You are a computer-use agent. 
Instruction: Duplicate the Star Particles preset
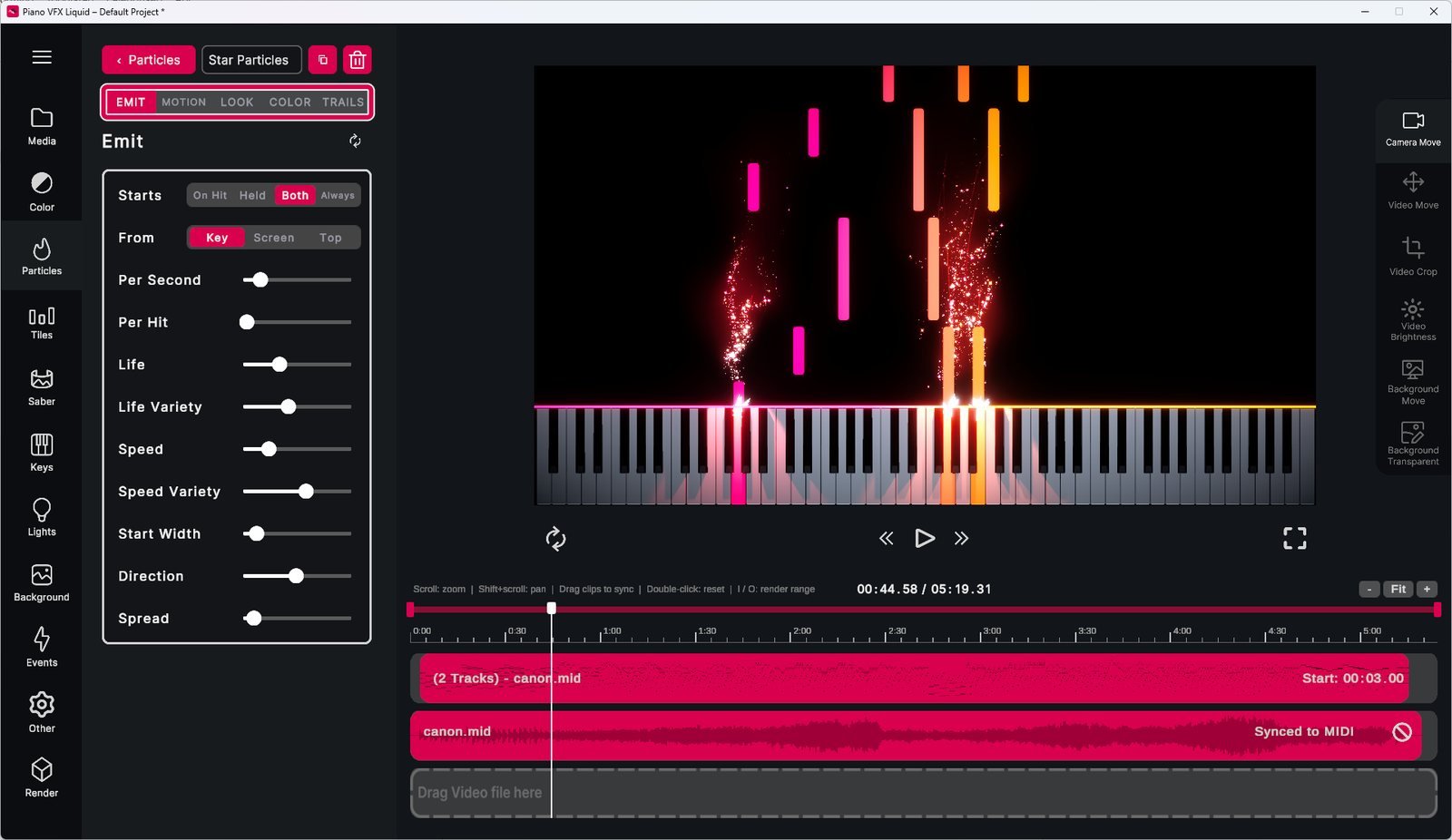(323, 60)
